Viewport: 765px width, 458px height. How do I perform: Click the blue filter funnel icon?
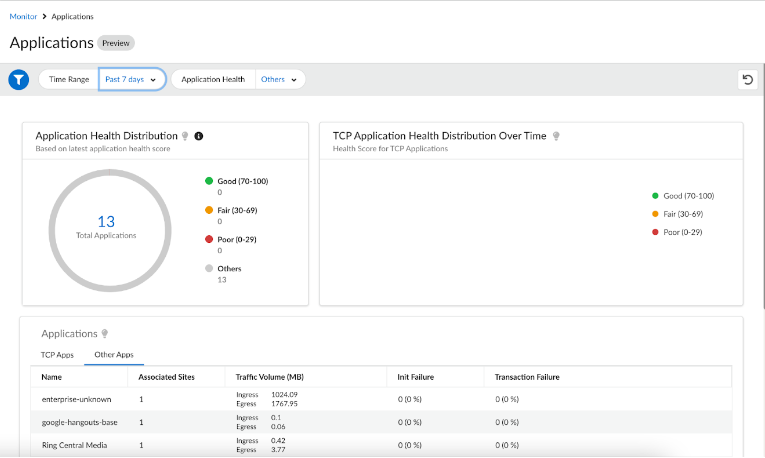tap(18, 80)
